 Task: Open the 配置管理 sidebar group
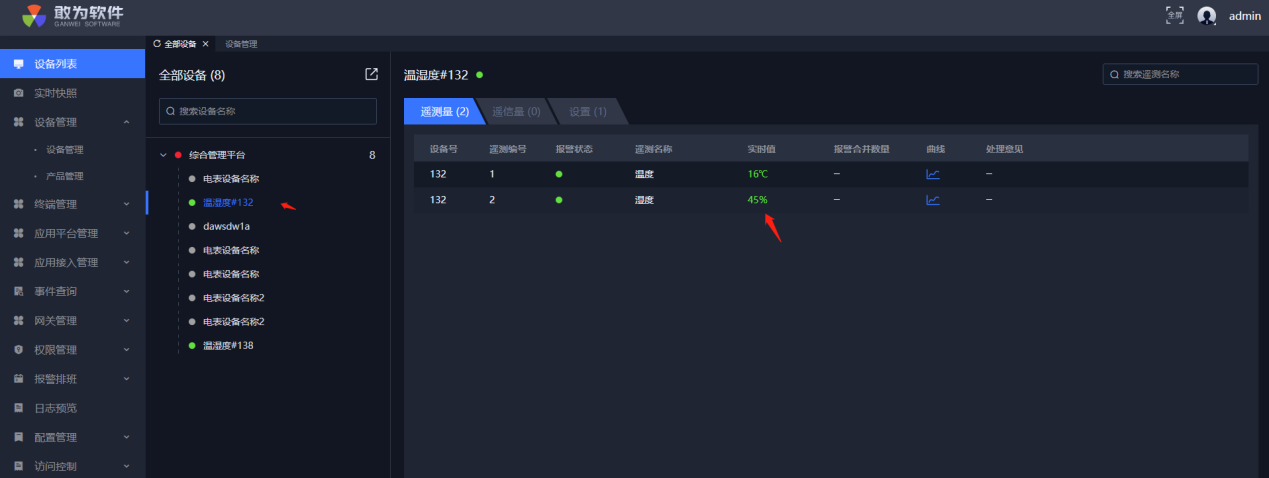coord(72,437)
